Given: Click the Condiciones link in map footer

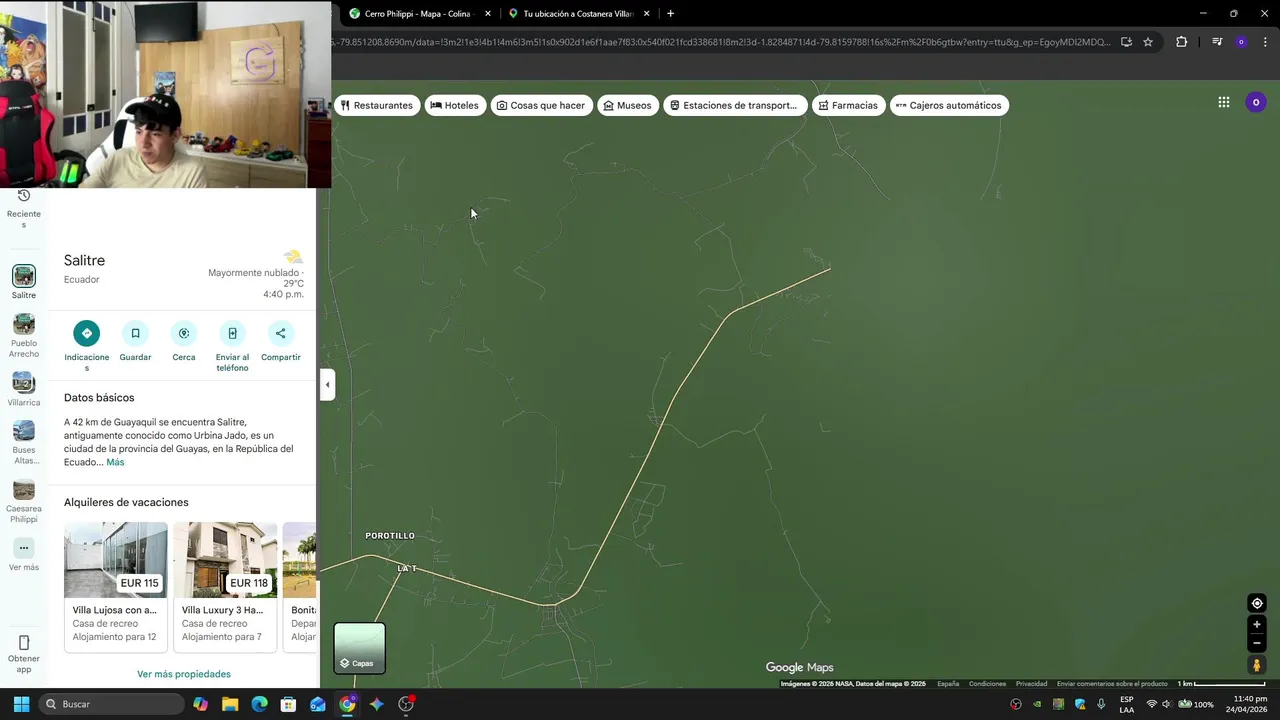Looking at the screenshot, I should tap(987, 684).
